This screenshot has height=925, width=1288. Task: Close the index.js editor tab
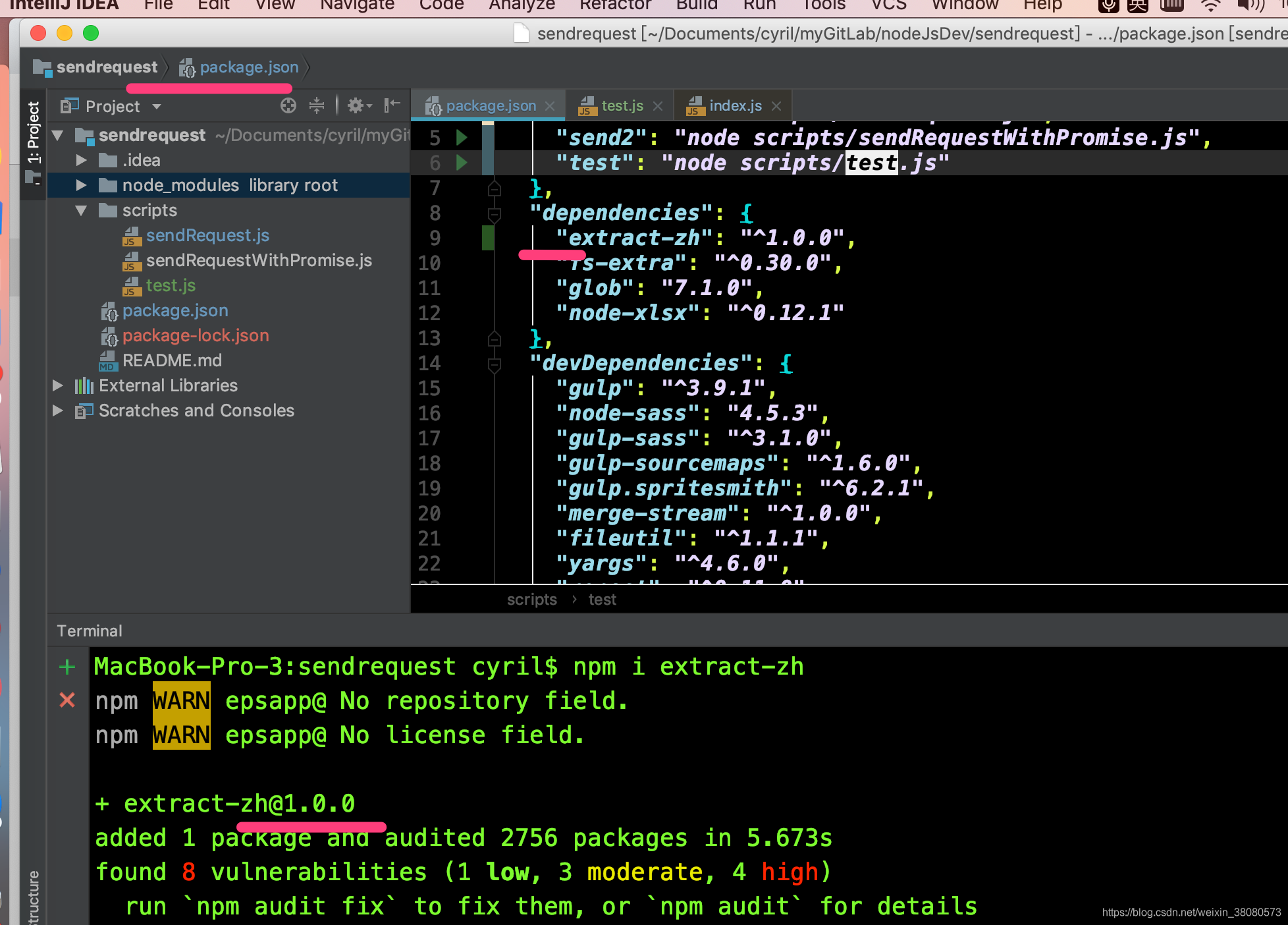click(x=776, y=106)
